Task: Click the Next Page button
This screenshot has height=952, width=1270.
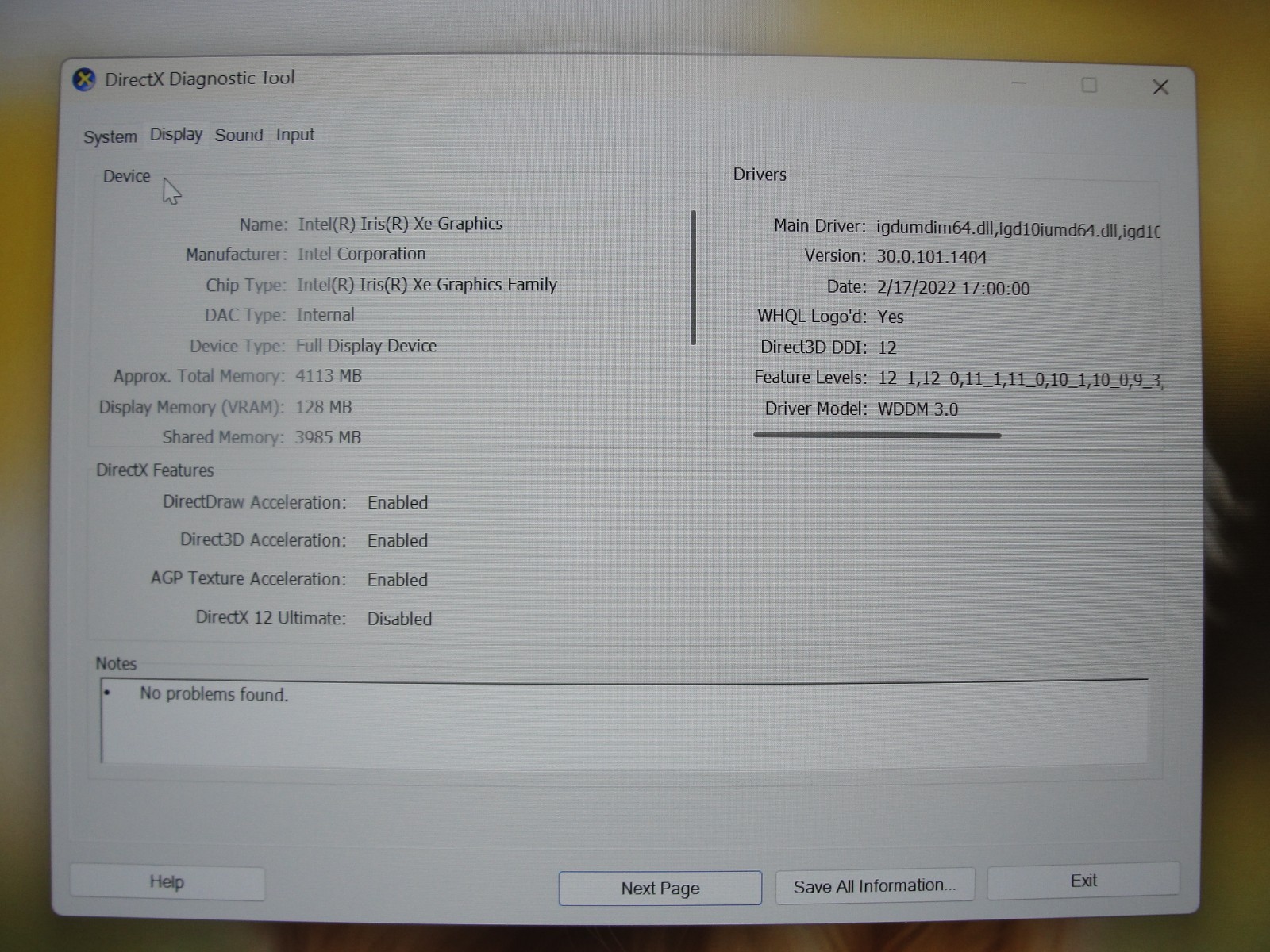Action: pyautogui.click(x=660, y=888)
